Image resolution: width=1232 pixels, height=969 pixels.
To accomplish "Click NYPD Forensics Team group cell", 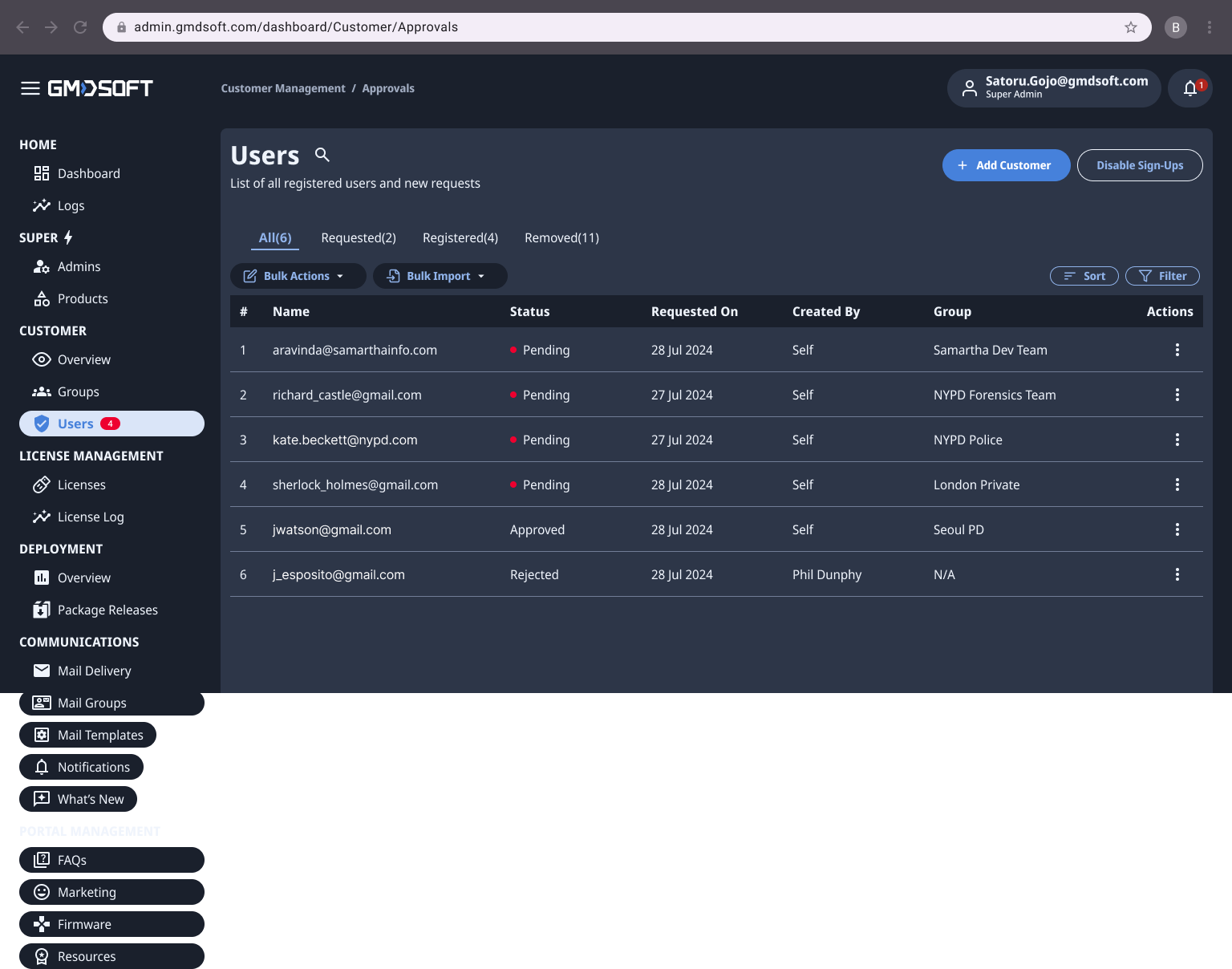I will (x=995, y=395).
